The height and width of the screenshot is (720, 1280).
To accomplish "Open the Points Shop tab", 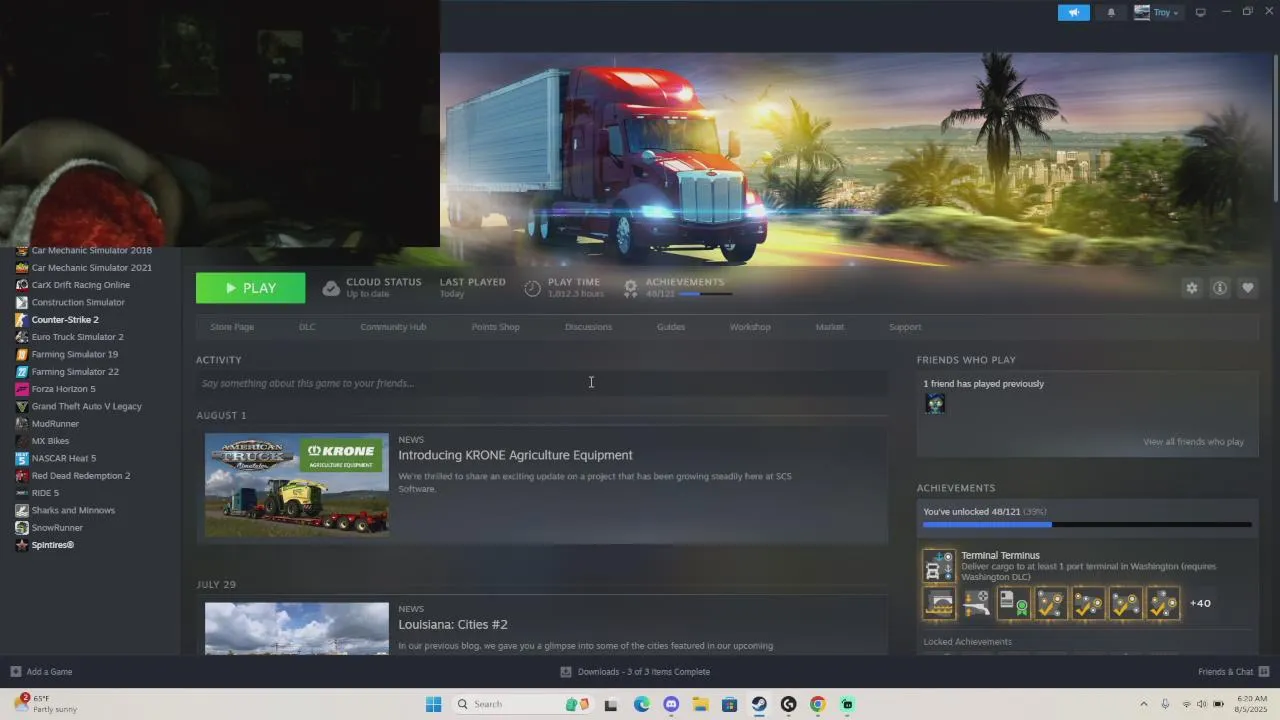I will click(x=495, y=327).
